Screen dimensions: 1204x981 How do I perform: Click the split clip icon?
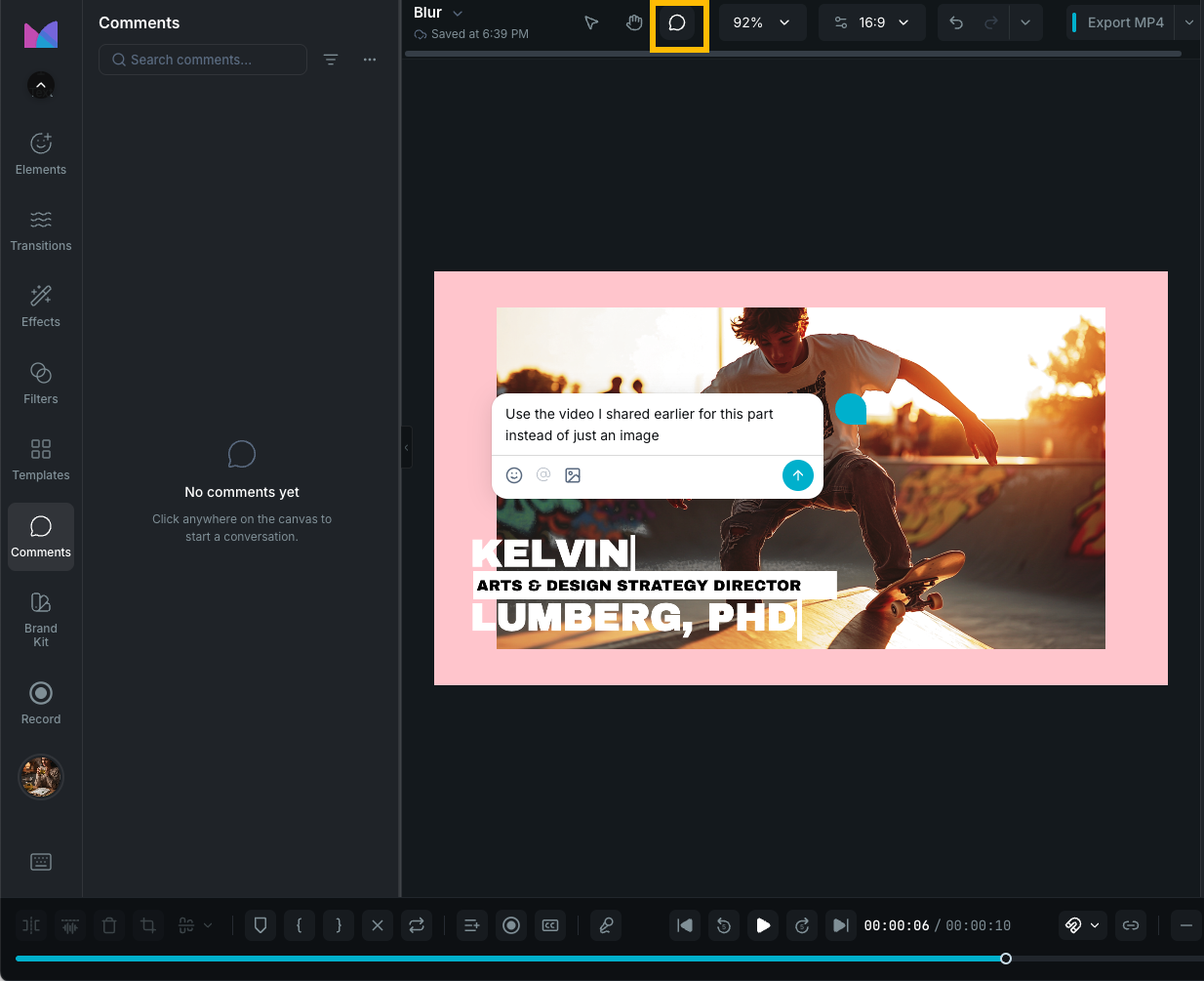point(31,925)
